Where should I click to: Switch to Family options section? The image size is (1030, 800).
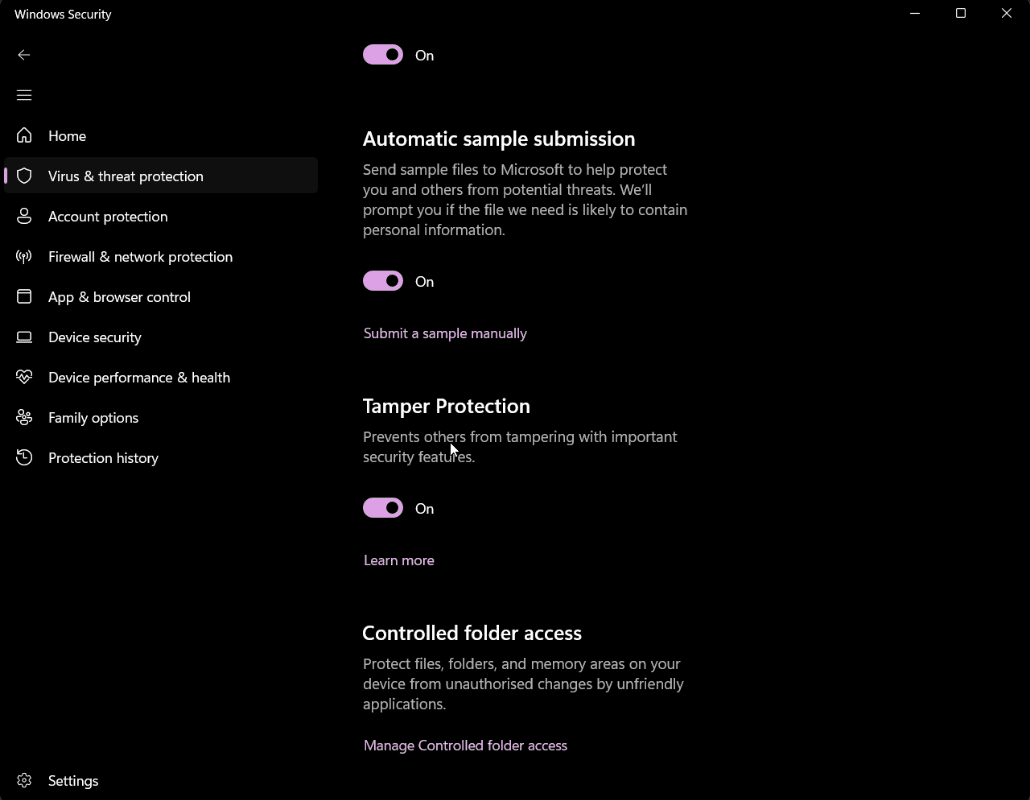[x=93, y=417]
